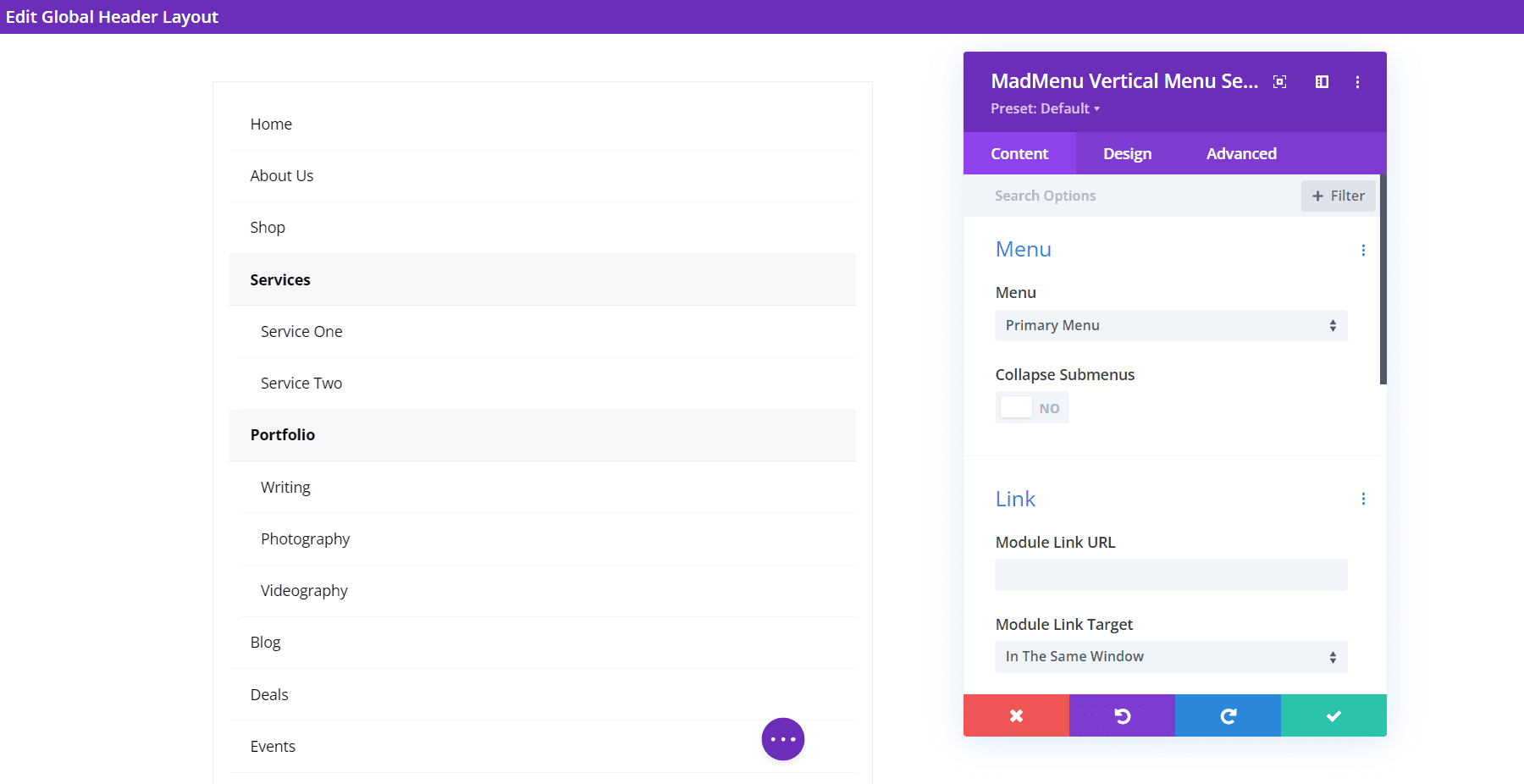The image size is (1524, 784).
Task: Collapse the Link section heading
Action: coord(1015,499)
